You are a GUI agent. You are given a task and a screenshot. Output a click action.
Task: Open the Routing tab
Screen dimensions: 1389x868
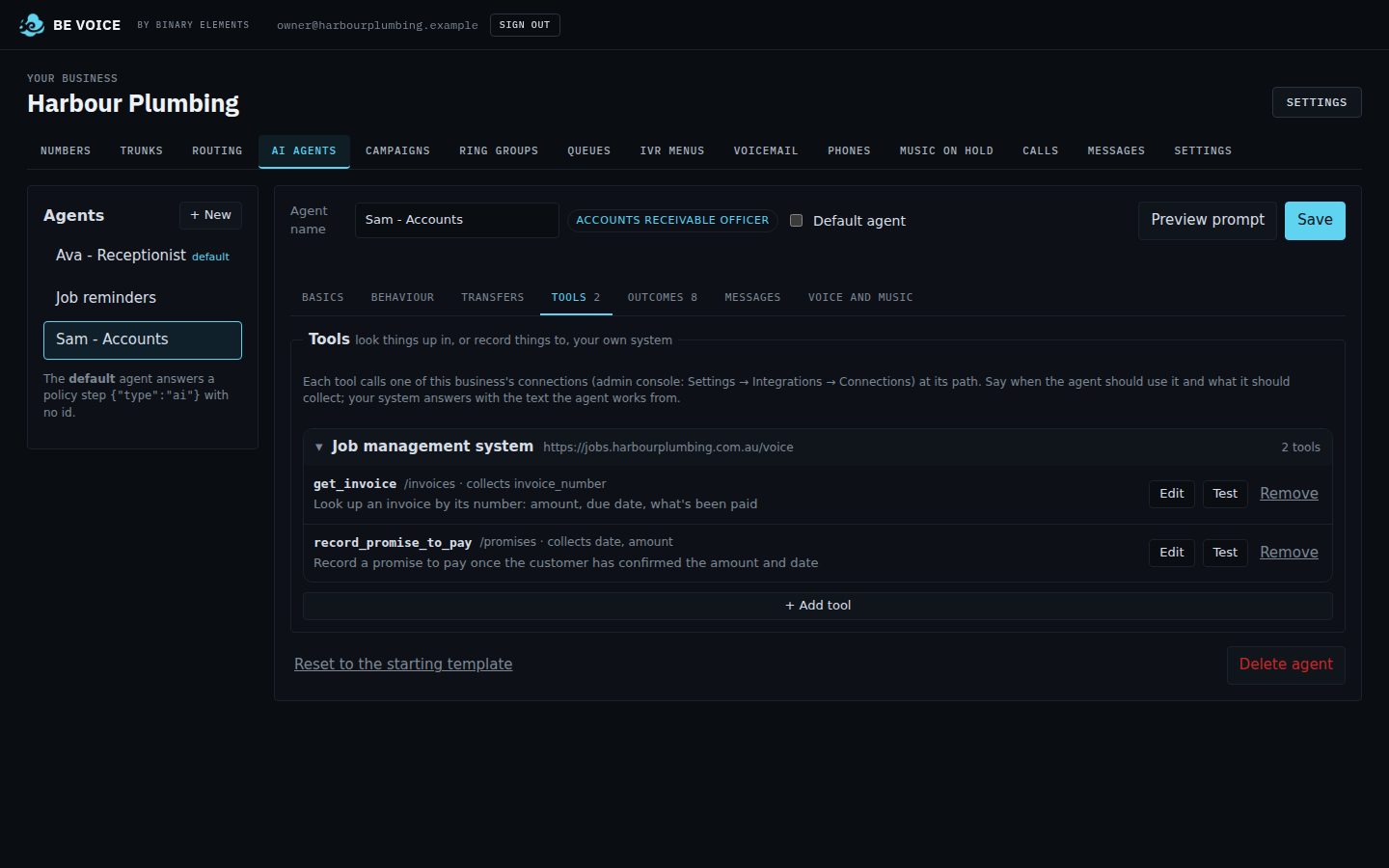(217, 151)
